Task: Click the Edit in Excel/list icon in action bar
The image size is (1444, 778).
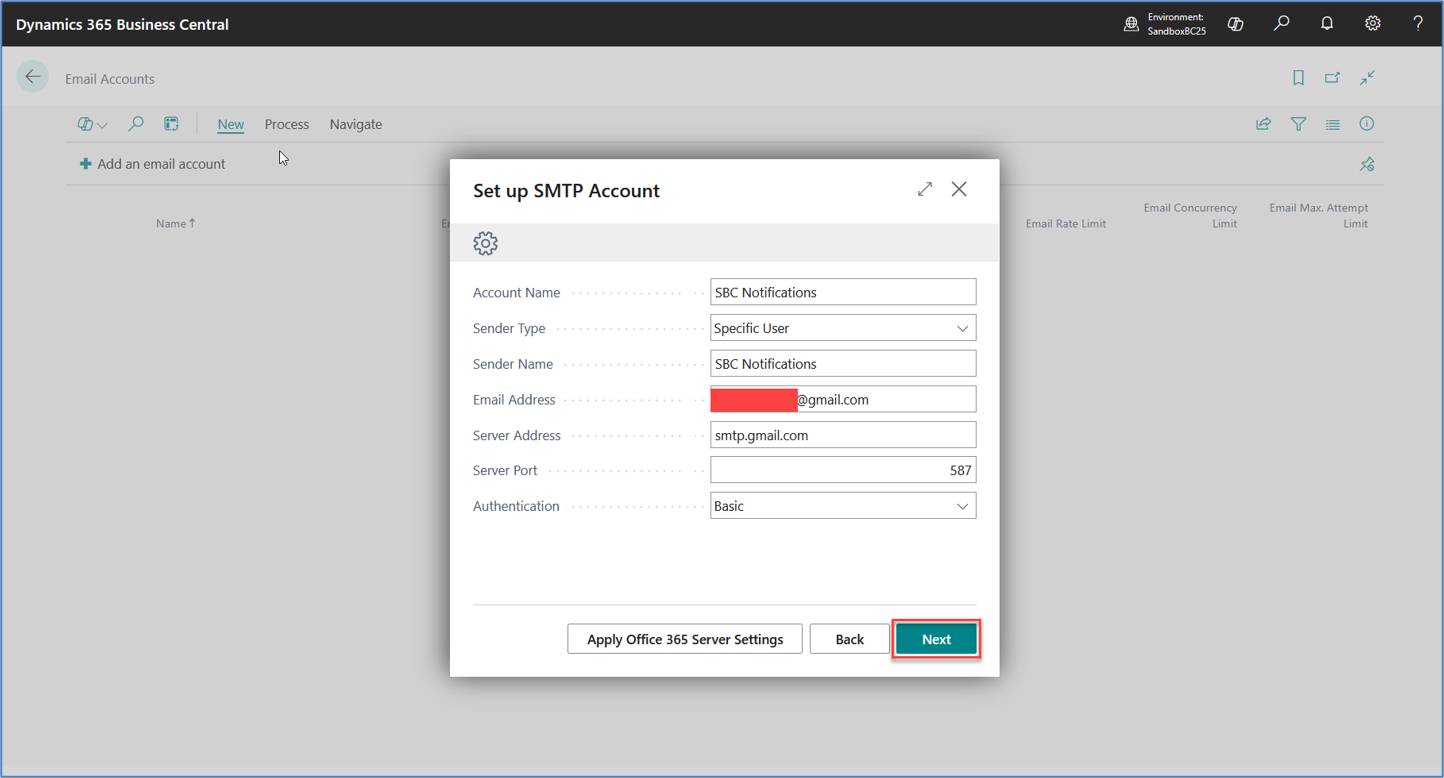Action: [x=172, y=124]
